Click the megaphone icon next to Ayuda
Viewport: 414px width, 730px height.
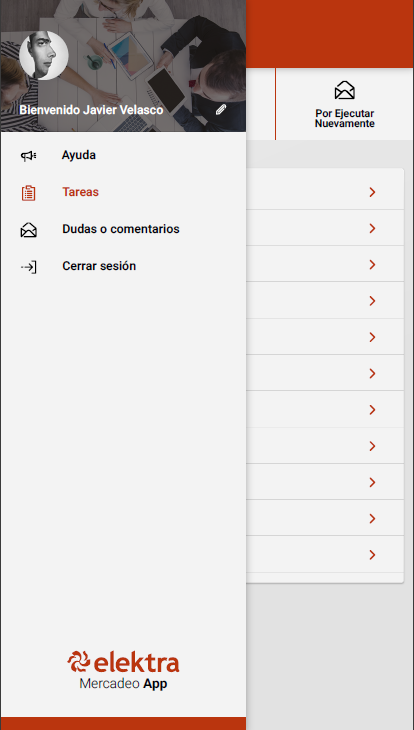point(28,156)
